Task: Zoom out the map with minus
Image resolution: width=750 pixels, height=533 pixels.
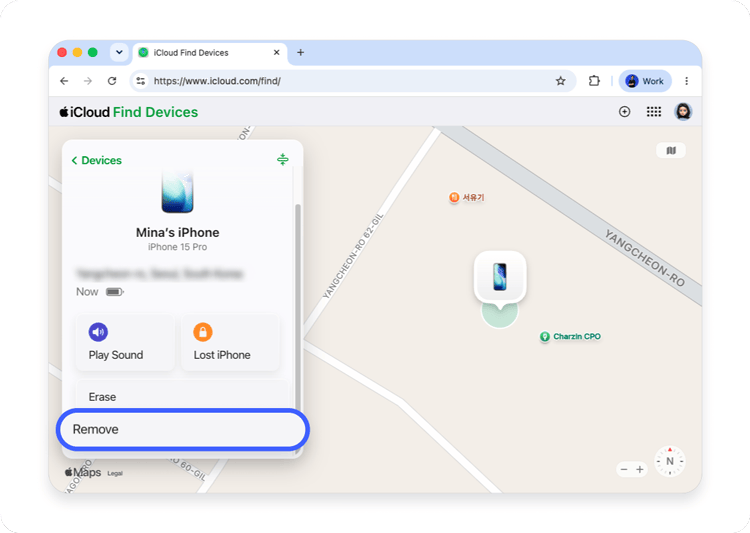Action: coord(624,469)
